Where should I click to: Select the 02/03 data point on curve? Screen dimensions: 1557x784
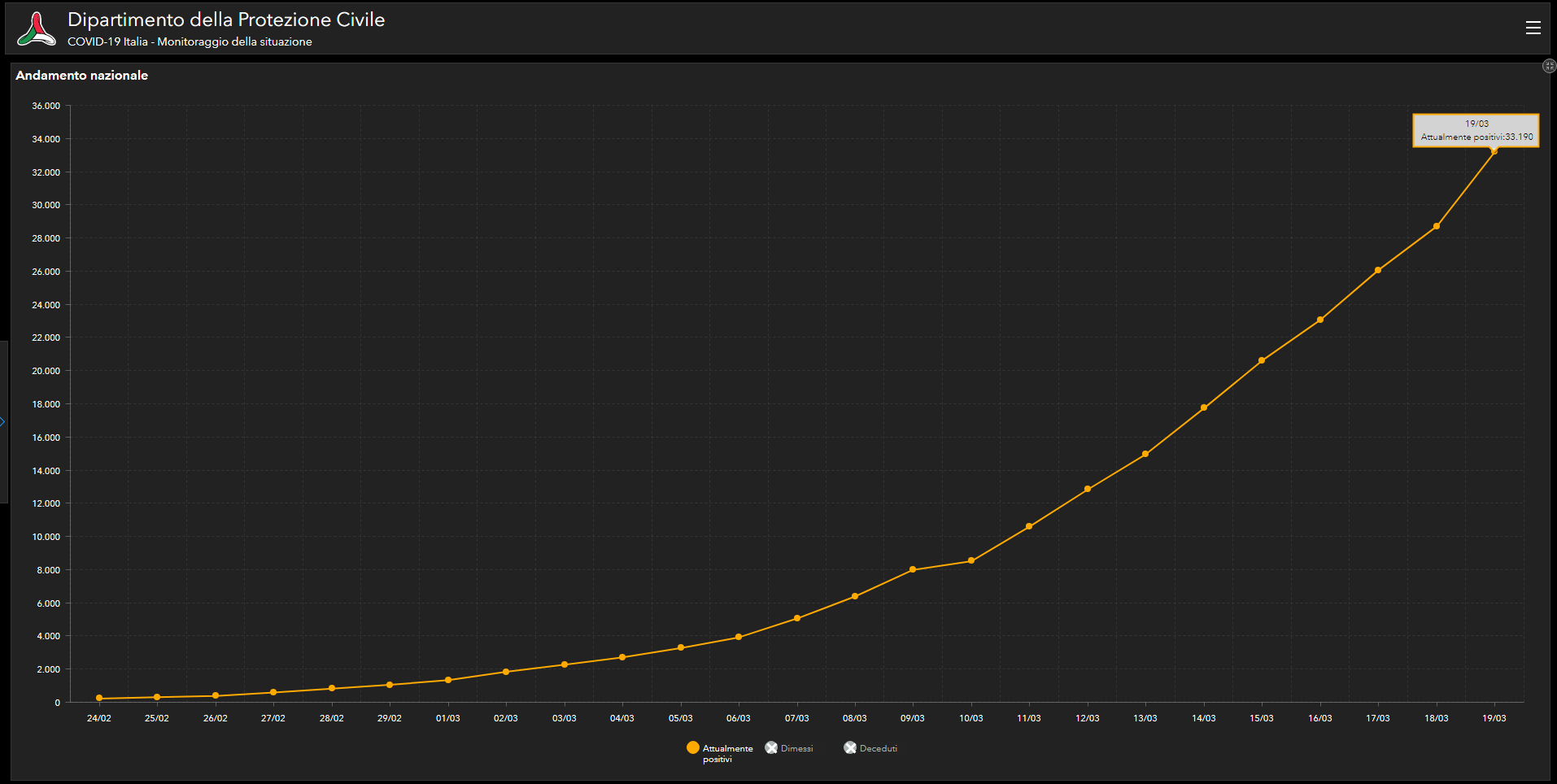(x=506, y=672)
